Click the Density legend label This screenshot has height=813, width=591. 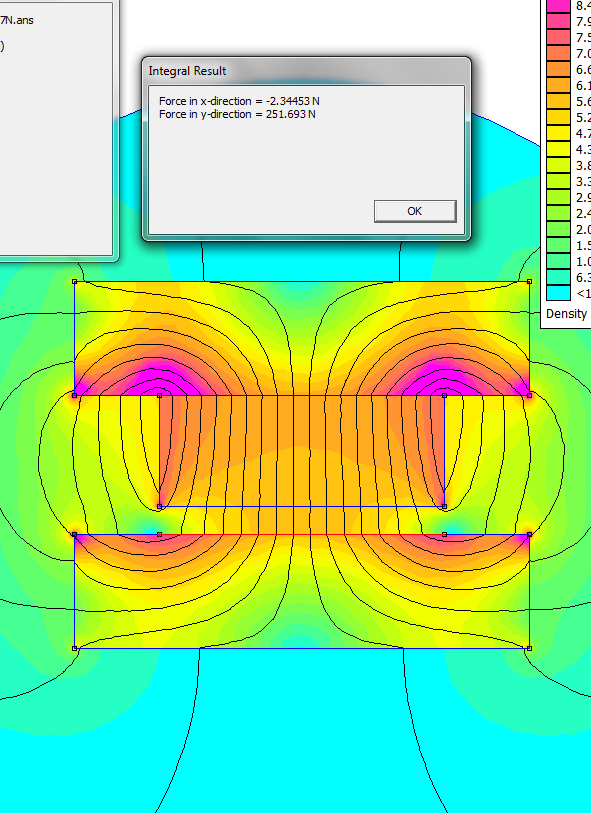(x=567, y=314)
